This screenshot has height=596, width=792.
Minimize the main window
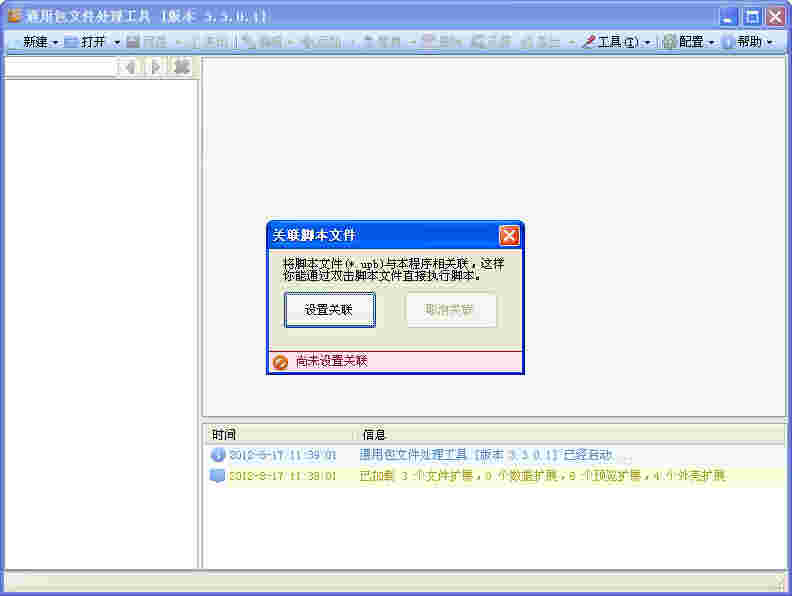tap(727, 17)
